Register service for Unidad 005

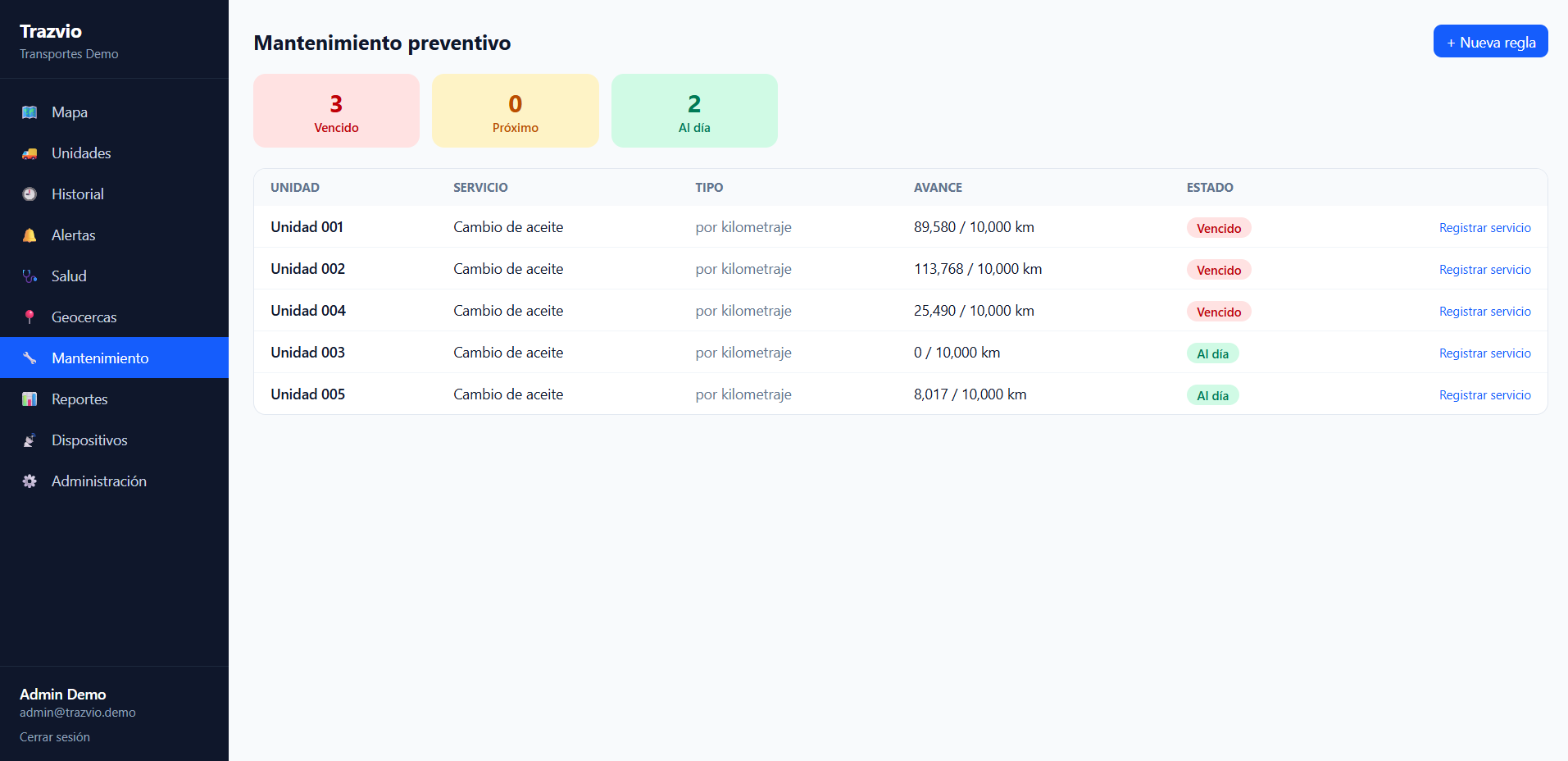pyautogui.click(x=1484, y=395)
